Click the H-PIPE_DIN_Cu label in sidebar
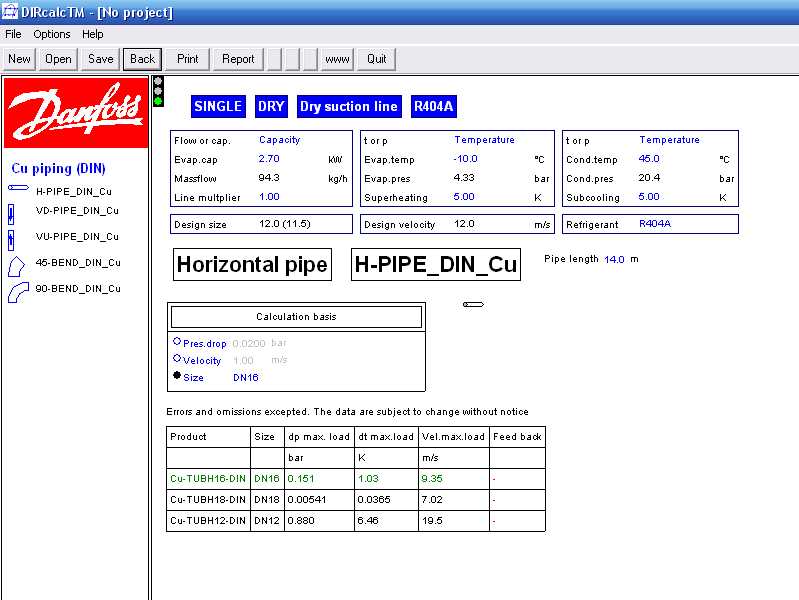The image size is (799, 600). [x=74, y=192]
